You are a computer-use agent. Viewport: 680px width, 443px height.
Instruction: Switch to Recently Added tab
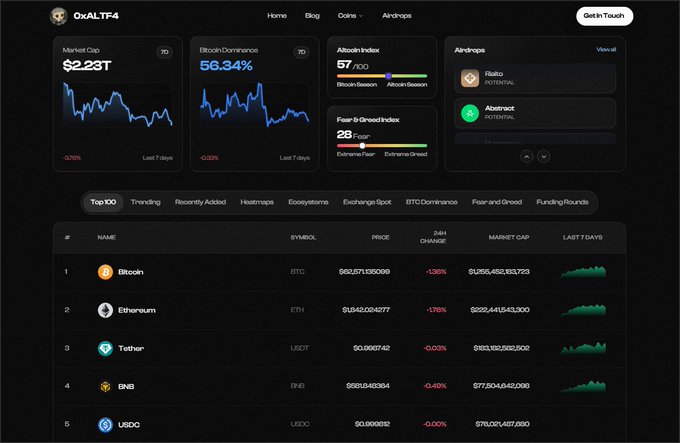[200, 202]
